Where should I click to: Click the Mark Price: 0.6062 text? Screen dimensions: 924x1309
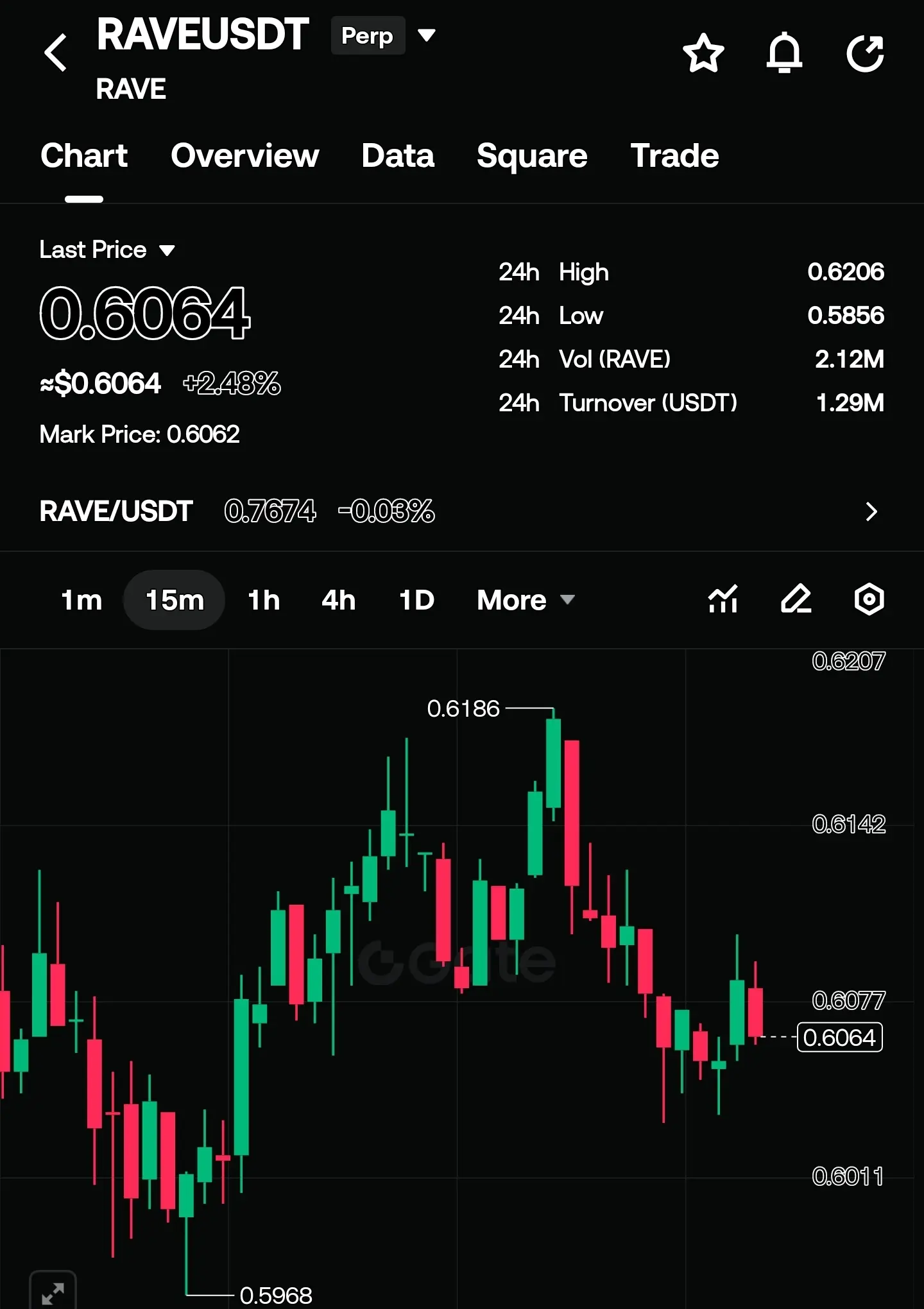point(139,434)
